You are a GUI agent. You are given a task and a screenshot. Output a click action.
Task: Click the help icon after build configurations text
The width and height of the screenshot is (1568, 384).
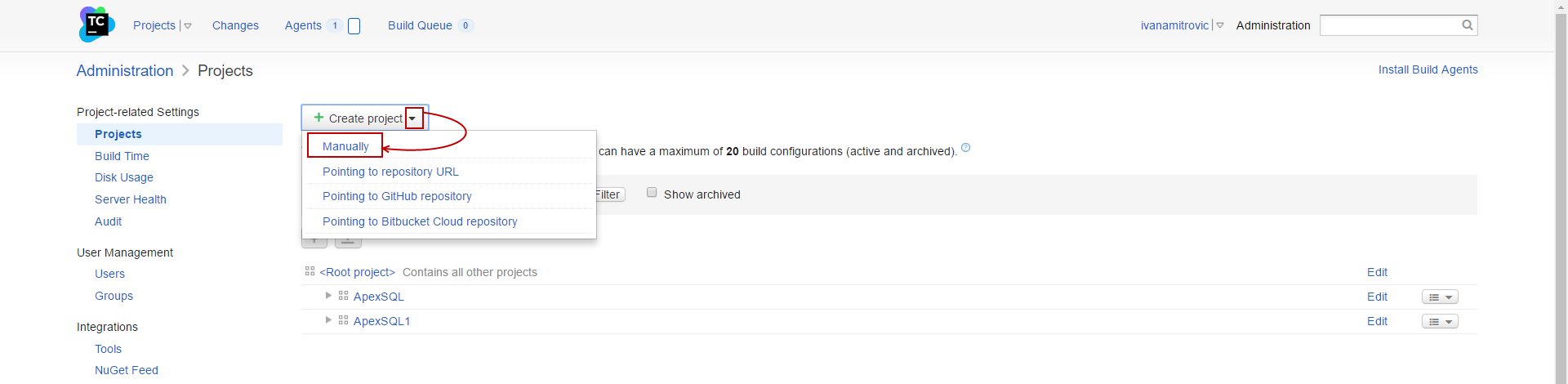click(x=965, y=148)
